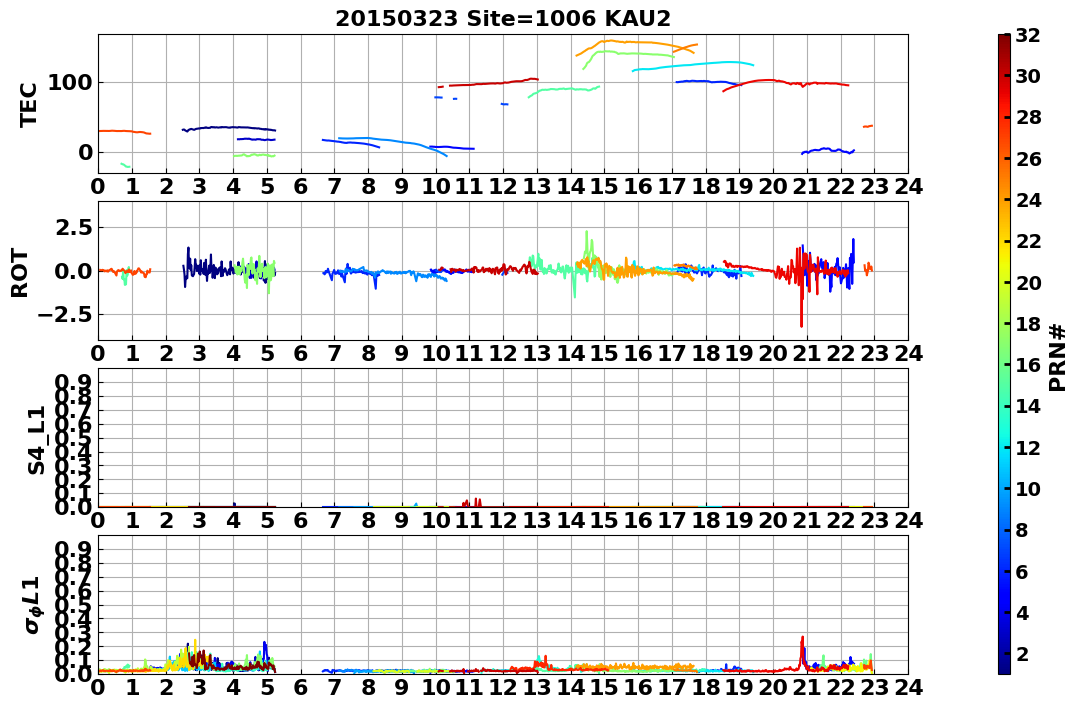
Task: Click the dark red top of the PRN colorbar
Action: [x=1004, y=40]
